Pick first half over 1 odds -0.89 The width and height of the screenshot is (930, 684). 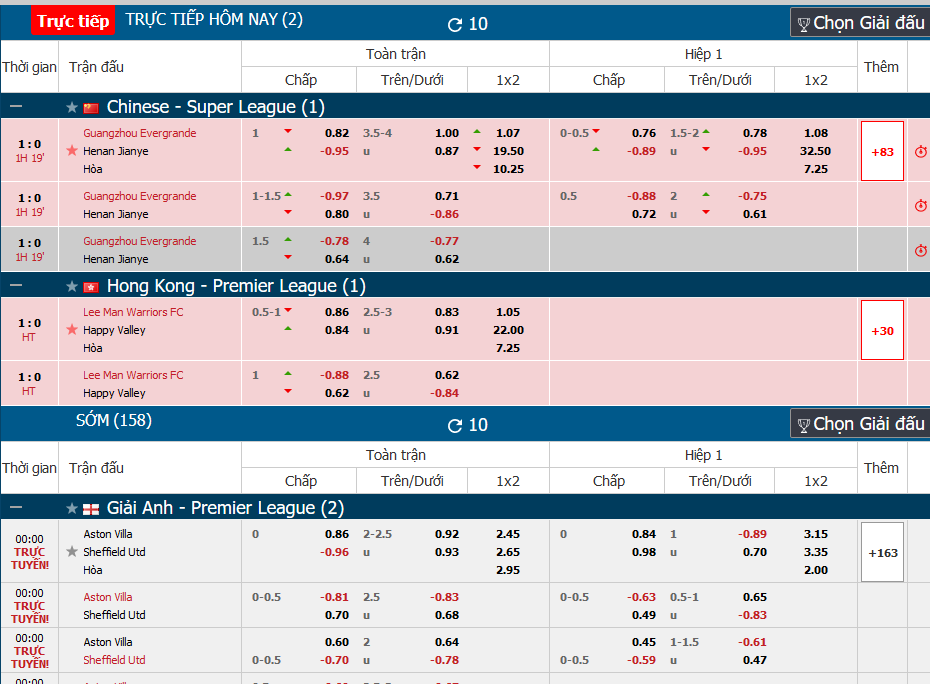(753, 535)
